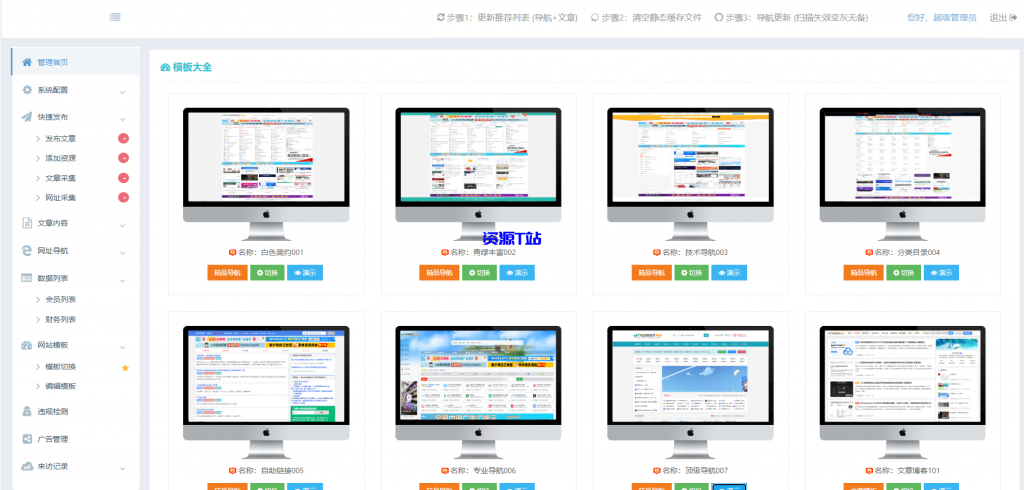The width and height of the screenshot is (1024, 490).
Task: Click 切换 for template 白色简约001
Action: pyautogui.click(x=267, y=273)
